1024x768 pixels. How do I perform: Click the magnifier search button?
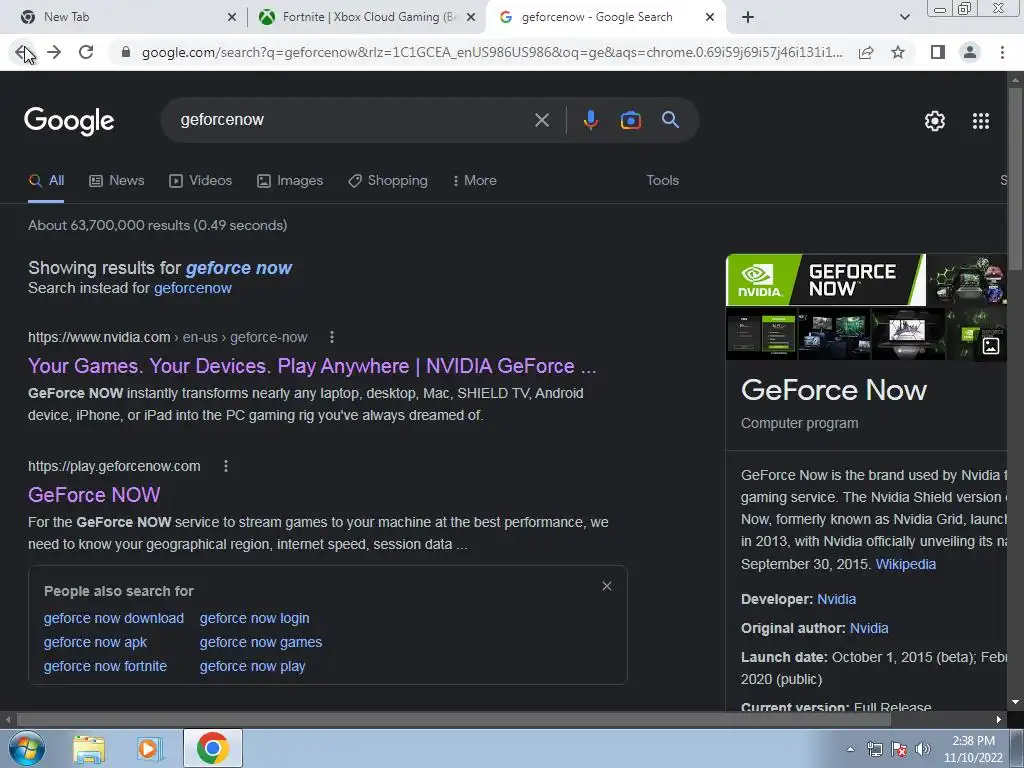point(670,120)
